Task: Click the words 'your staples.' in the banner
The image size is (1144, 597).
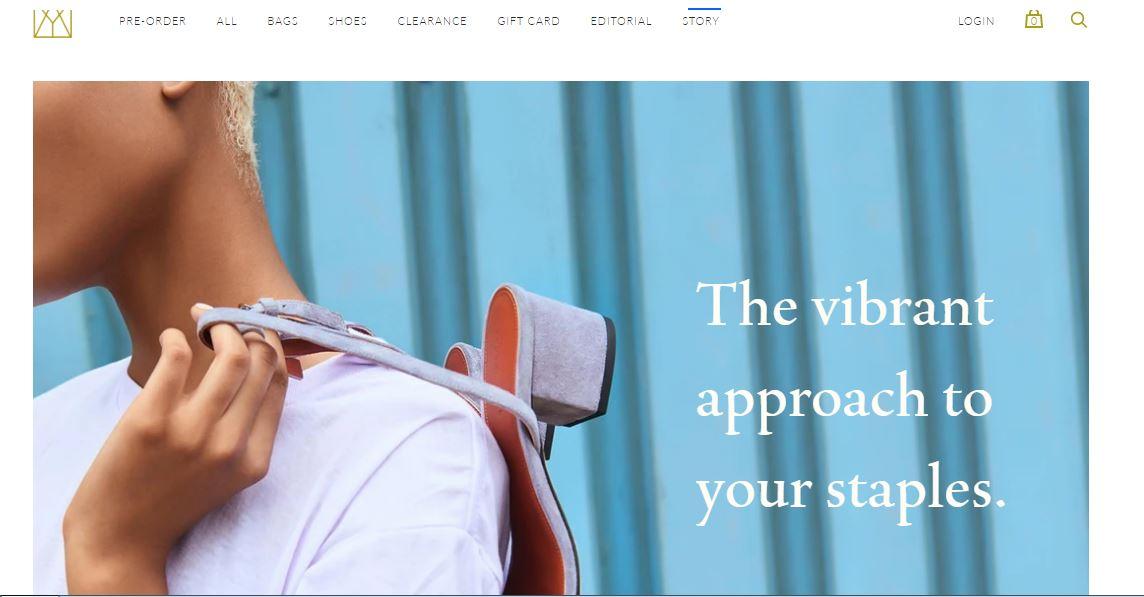Action: (850, 491)
